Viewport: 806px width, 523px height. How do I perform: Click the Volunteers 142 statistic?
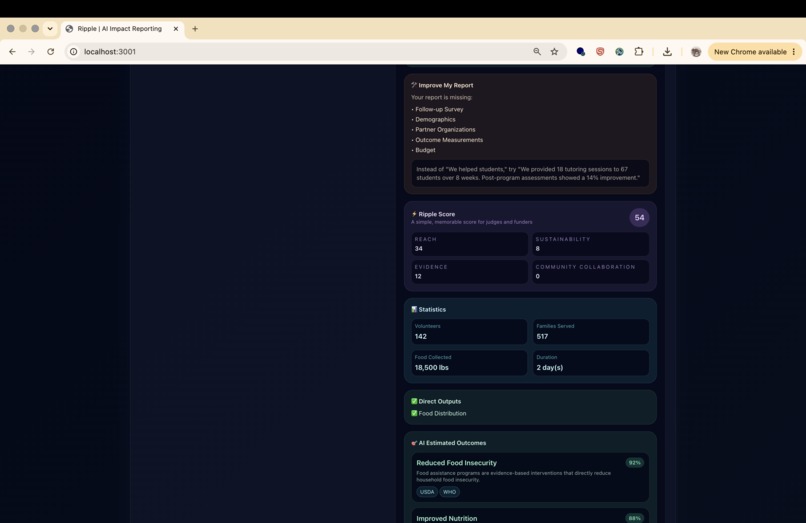point(469,332)
